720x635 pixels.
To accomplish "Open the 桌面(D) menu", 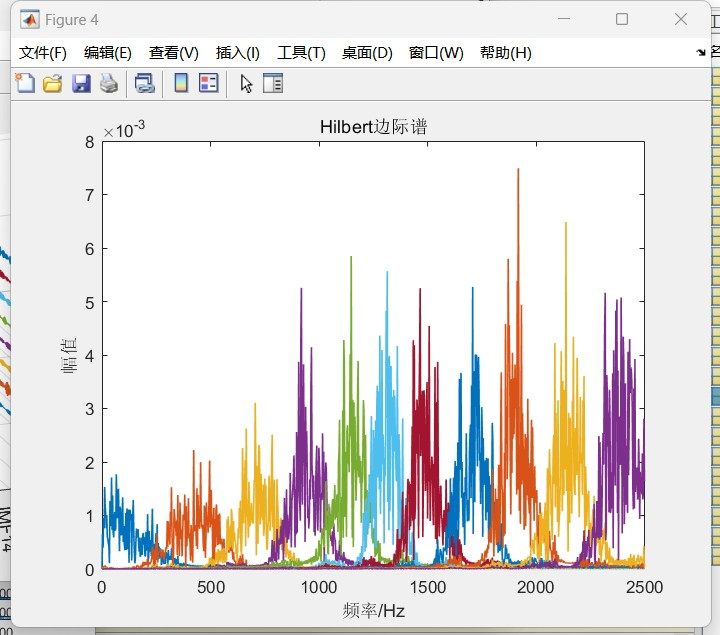I will (367, 53).
